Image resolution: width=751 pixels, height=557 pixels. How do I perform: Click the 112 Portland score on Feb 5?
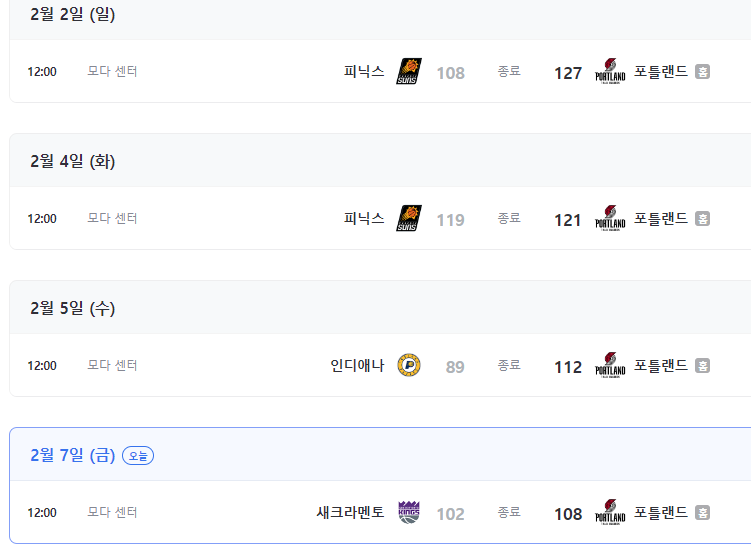point(568,367)
